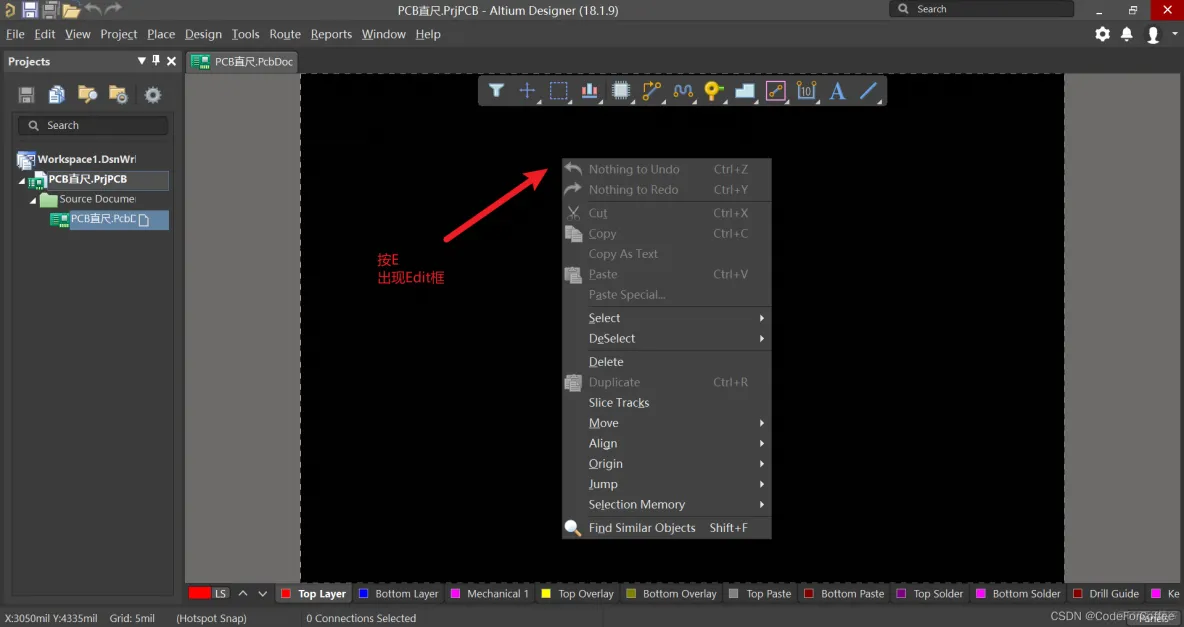This screenshot has width=1184, height=627.
Task: Switch to the Bottom Solder layer tab
Action: pyautogui.click(x=1019, y=594)
